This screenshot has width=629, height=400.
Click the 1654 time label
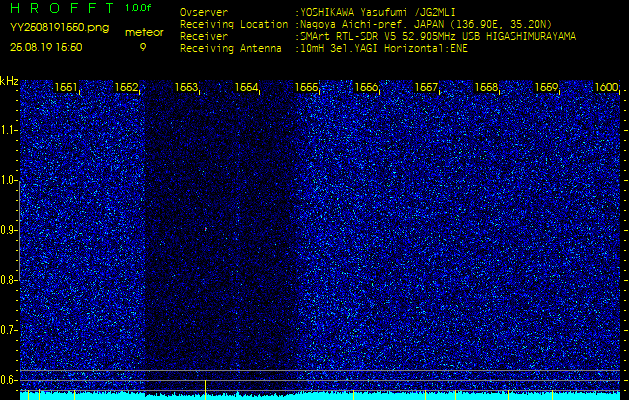pyautogui.click(x=246, y=87)
